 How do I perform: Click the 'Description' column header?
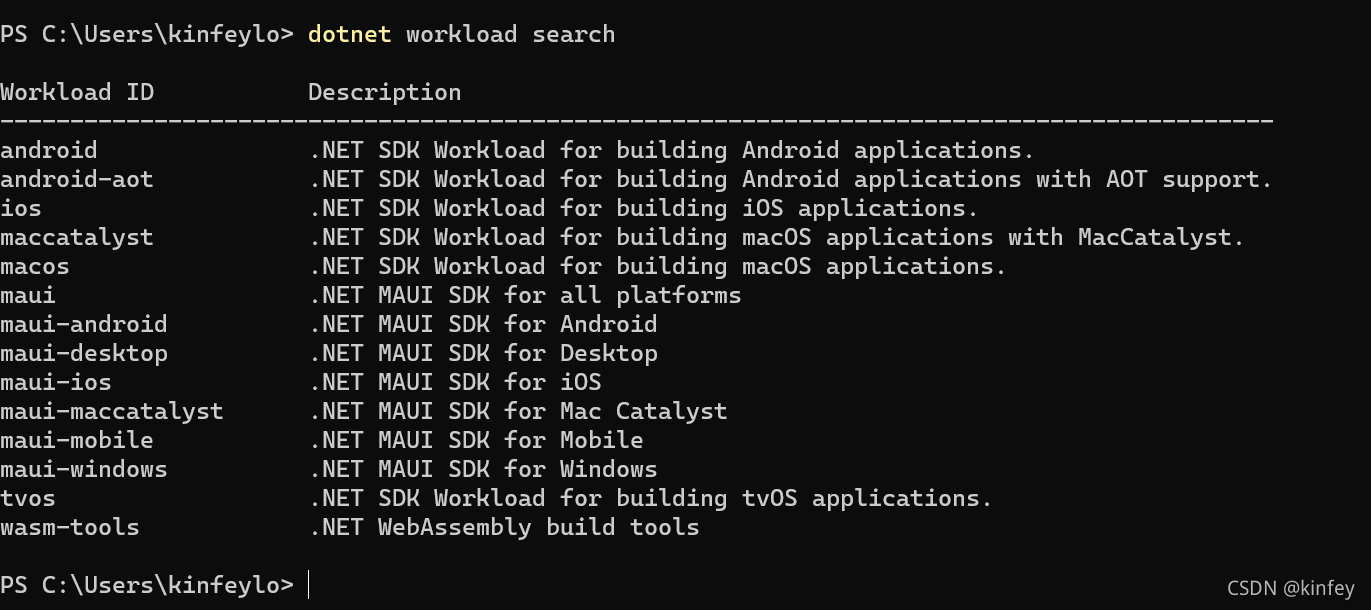pyautogui.click(x=384, y=93)
